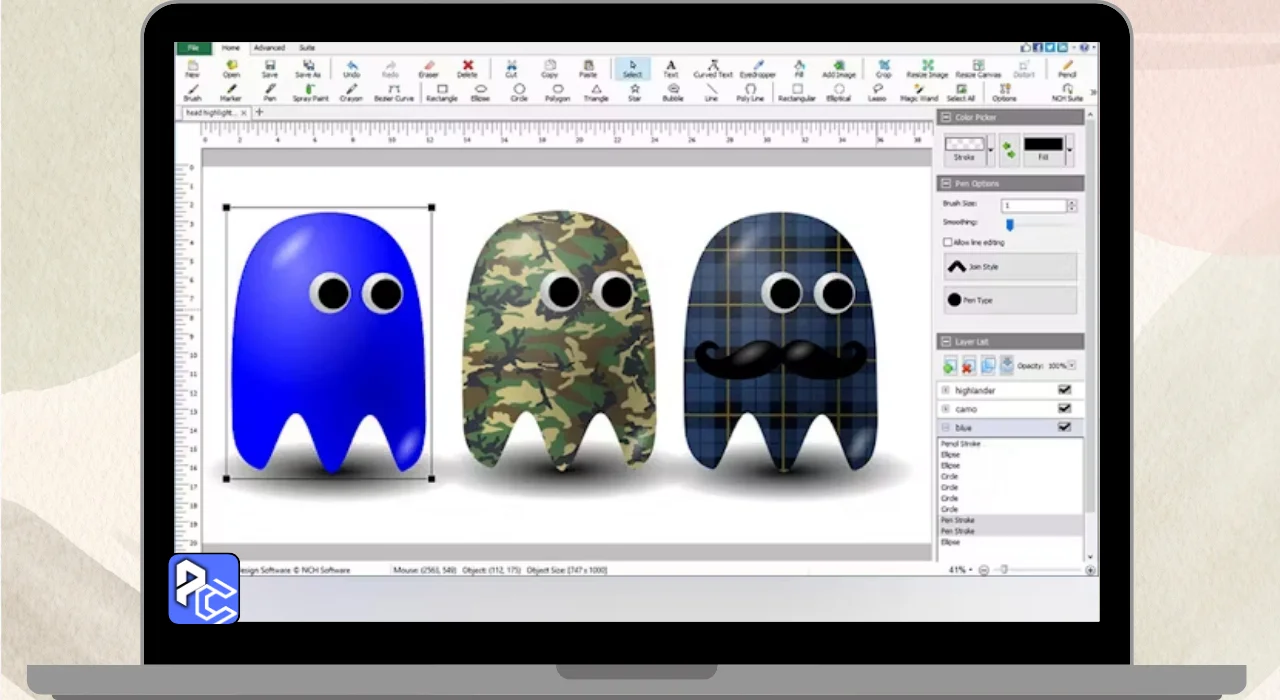Screen dimensions: 1280x700
Task: Swap stroke and fill colors
Action: point(1009,150)
